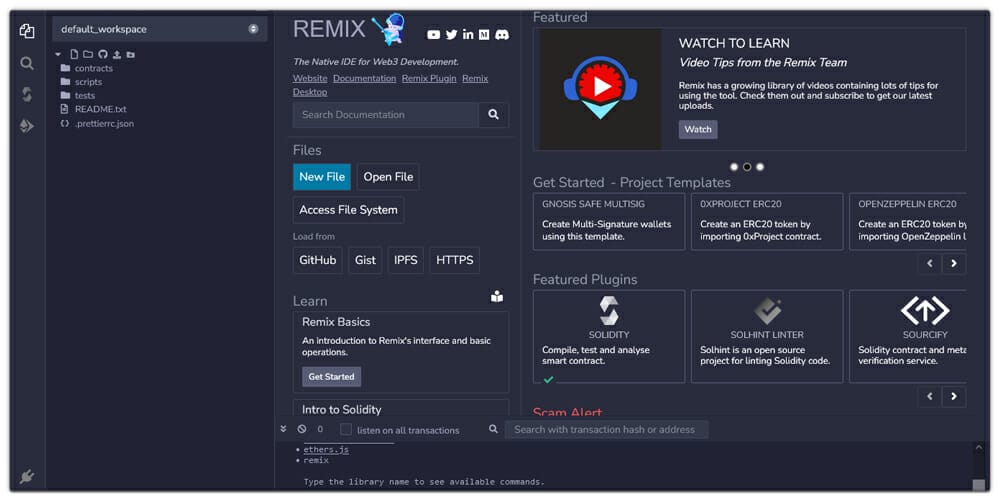The width and height of the screenshot is (1000, 500).
Task: Open the Learn section LearnEth icon
Action: tap(497, 297)
